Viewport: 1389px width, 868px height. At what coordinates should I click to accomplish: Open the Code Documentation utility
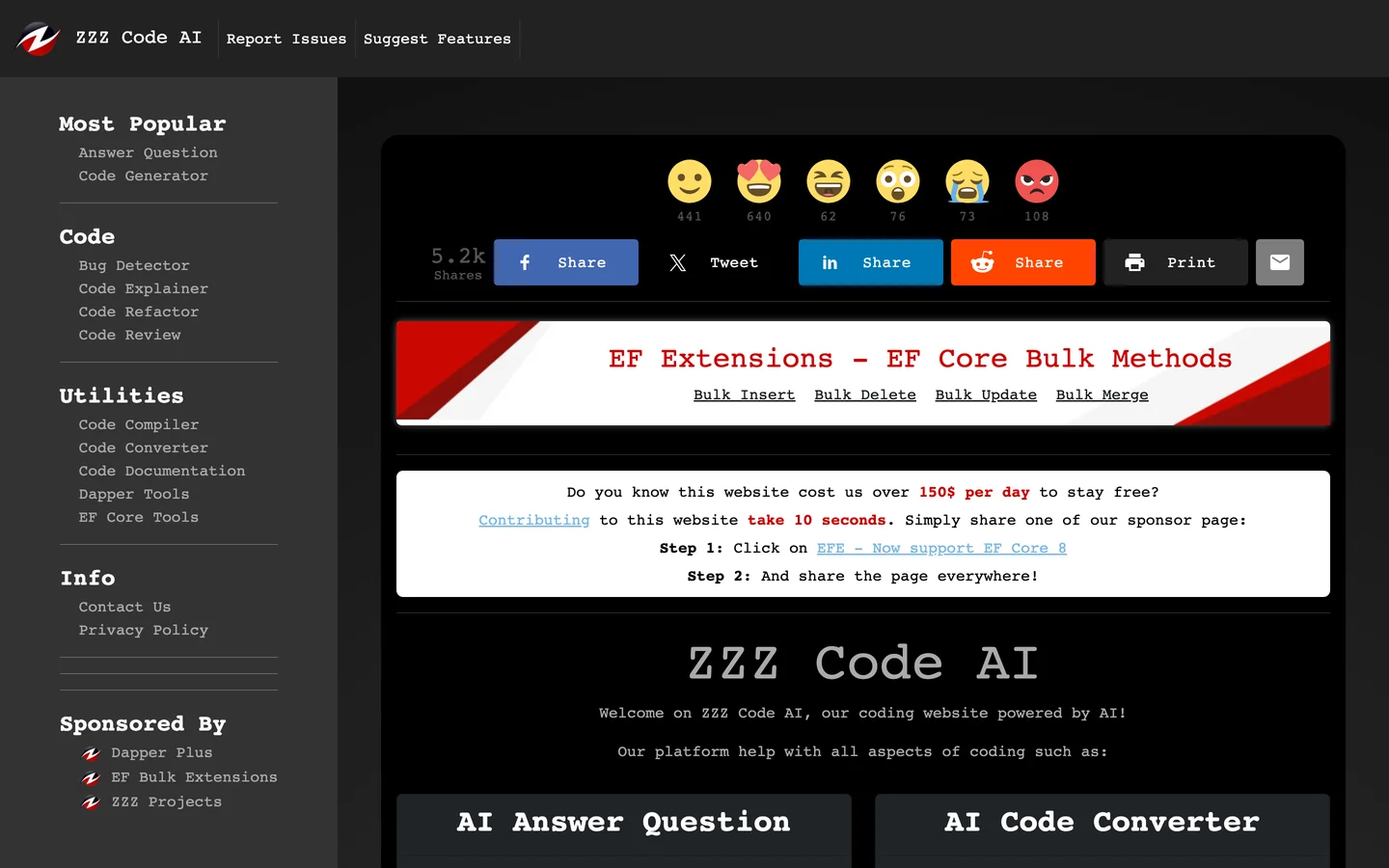(x=162, y=471)
